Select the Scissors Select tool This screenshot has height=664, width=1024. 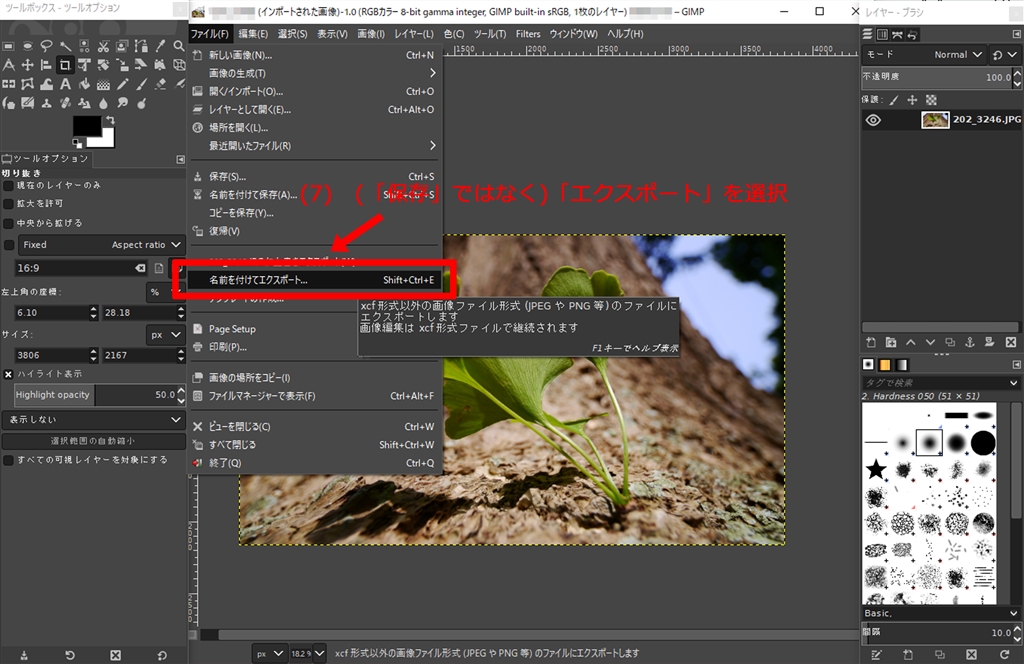pyautogui.click(x=103, y=46)
